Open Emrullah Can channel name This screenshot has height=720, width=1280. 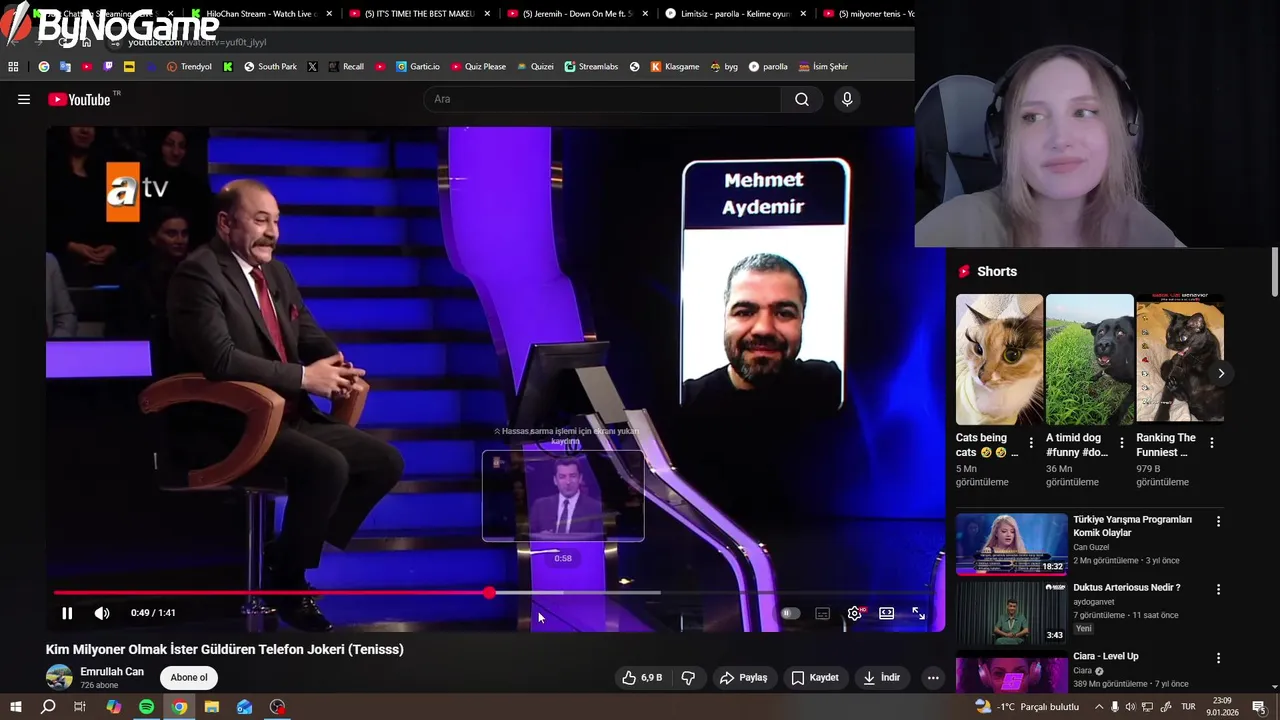point(112,672)
